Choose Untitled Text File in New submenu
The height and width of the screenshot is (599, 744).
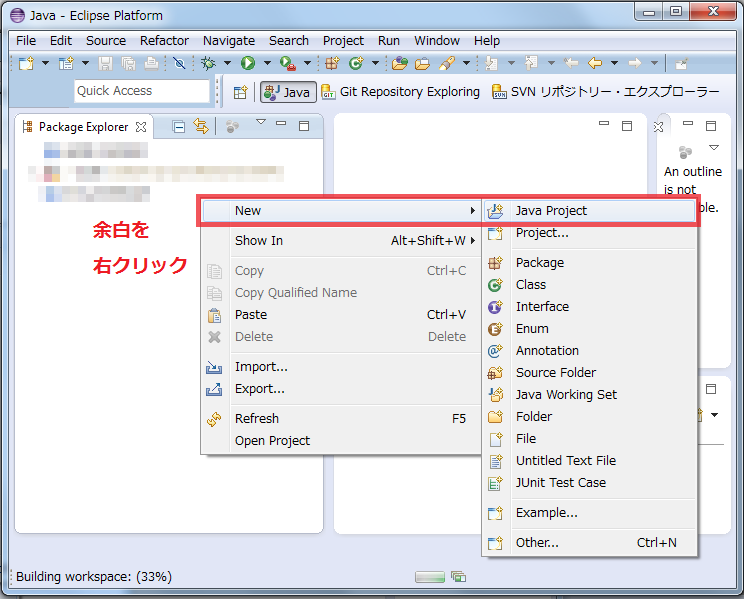pos(590,461)
